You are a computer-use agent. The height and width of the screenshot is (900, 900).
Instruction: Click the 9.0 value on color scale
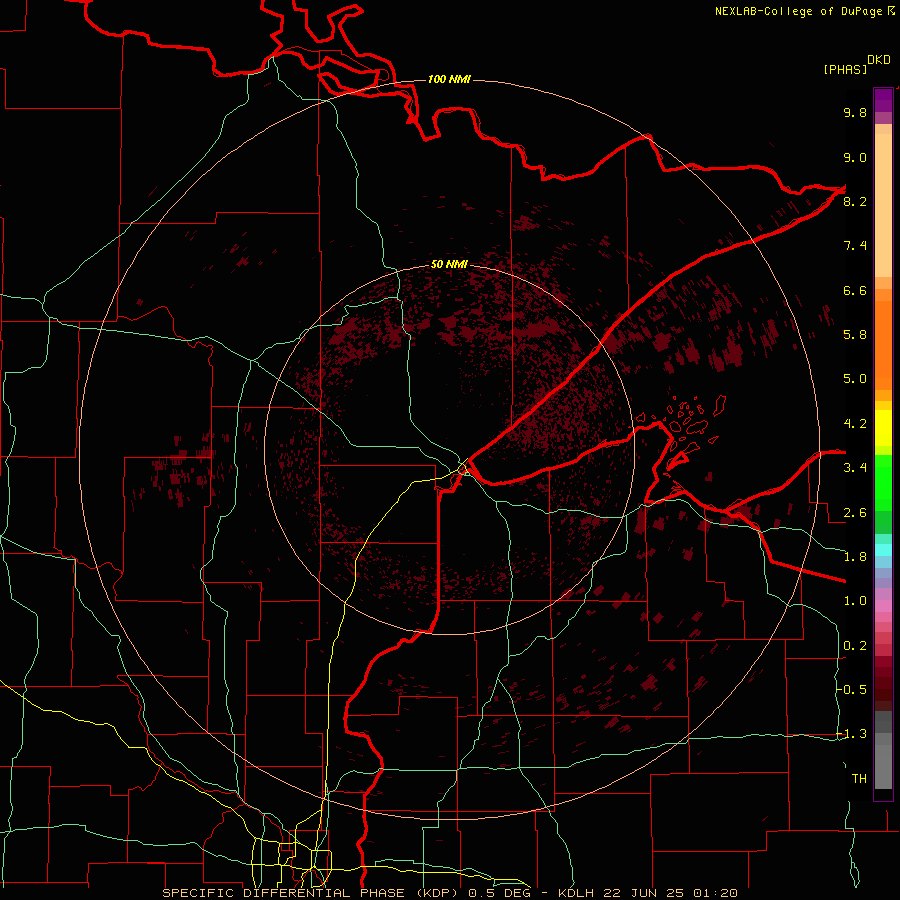(855, 157)
